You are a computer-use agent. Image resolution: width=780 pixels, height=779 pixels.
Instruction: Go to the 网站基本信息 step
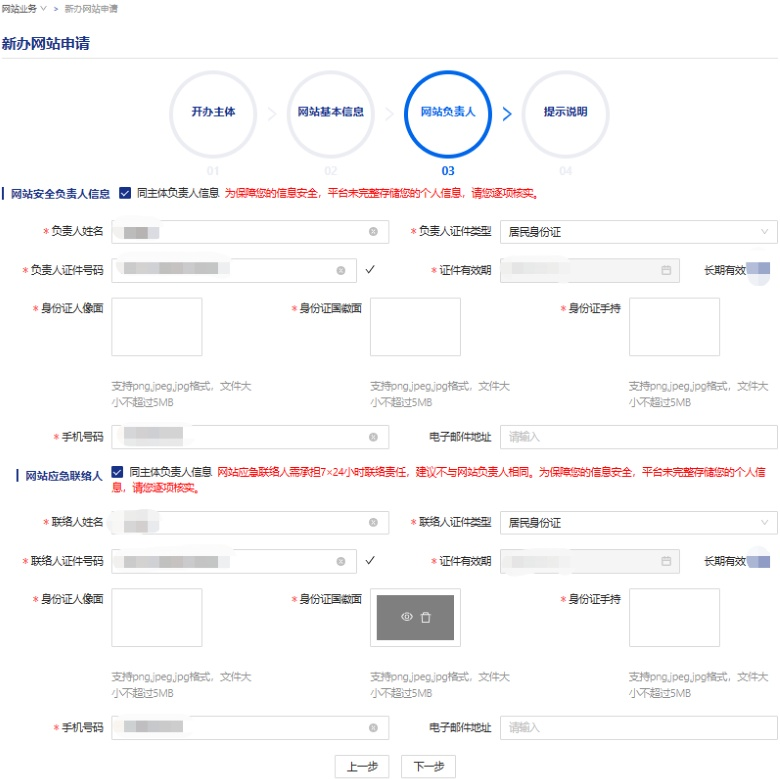point(330,112)
